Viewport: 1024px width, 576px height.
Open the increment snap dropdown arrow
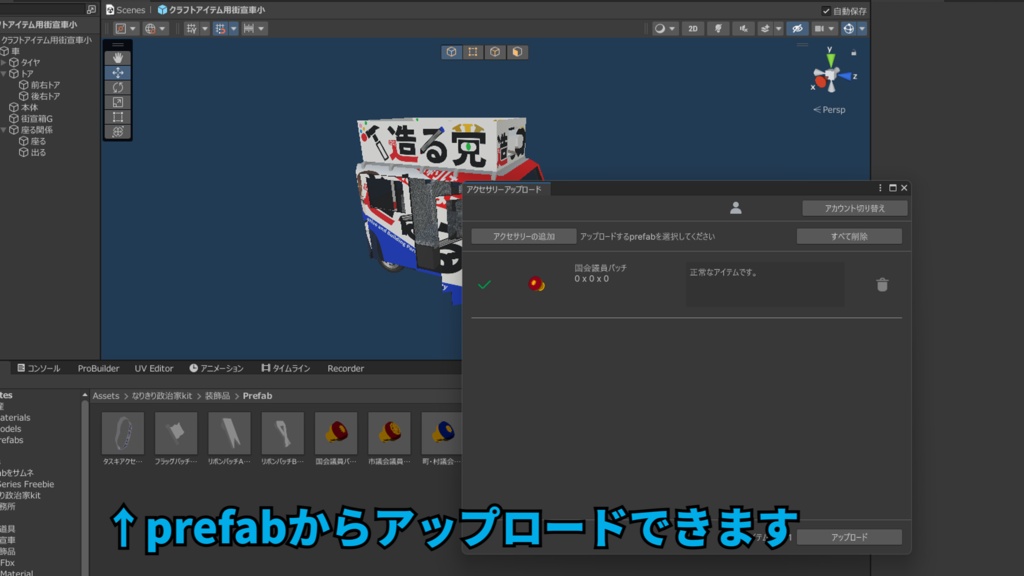pyautogui.click(x=233, y=29)
